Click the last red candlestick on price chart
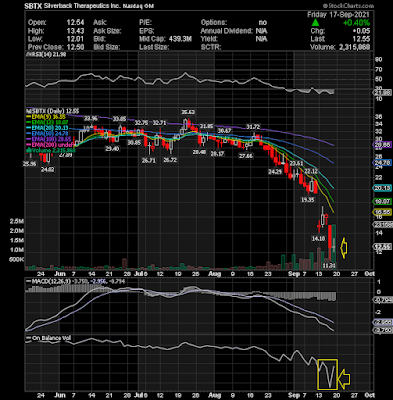393x400 pixels. (330, 242)
